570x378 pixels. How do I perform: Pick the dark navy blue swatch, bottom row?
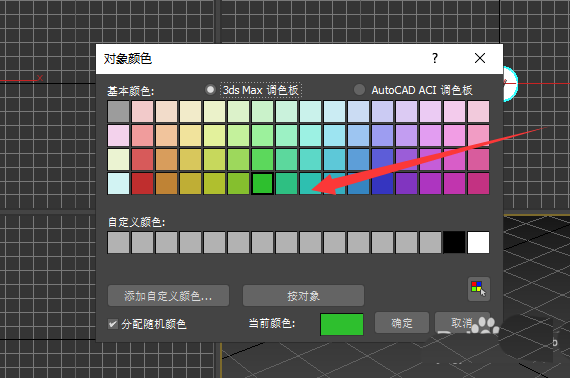(x=382, y=184)
